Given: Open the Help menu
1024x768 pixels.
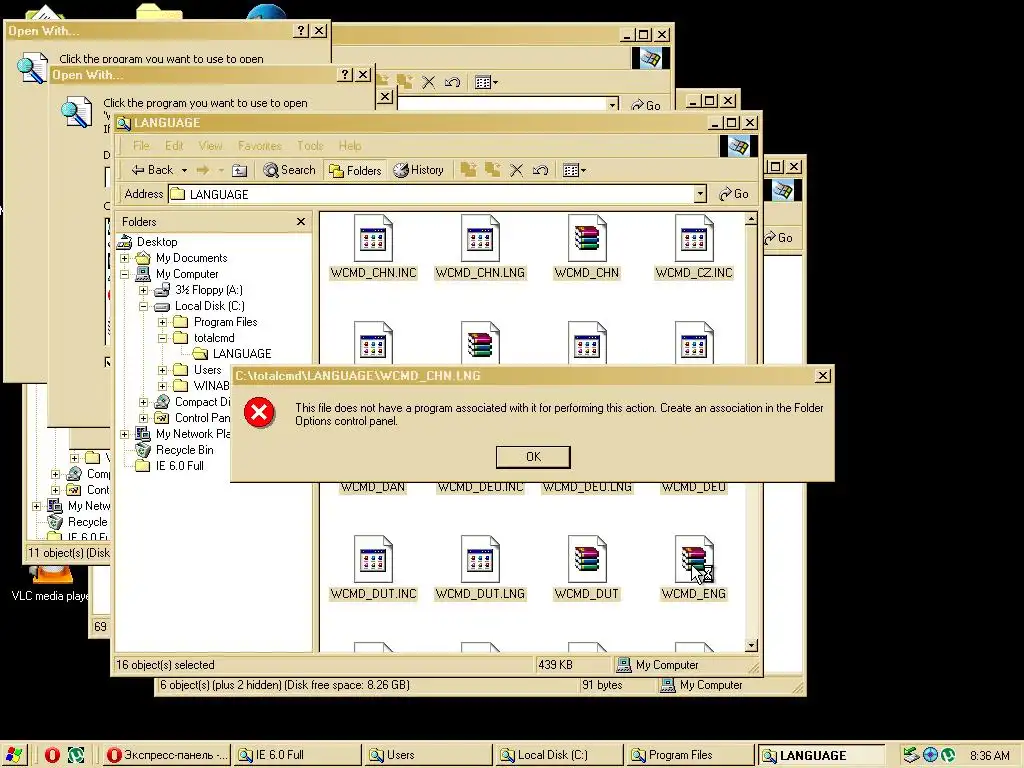Looking at the screenshot, I should click(x=349, y=146).
